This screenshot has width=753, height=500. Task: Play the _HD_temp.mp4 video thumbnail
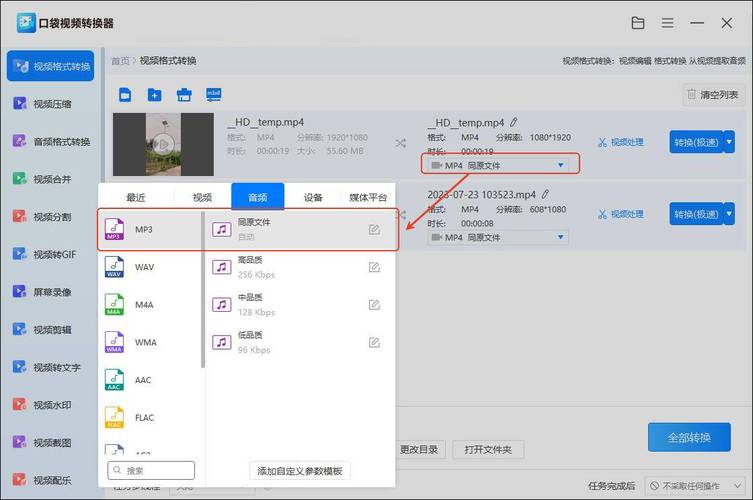pos(163,144)
